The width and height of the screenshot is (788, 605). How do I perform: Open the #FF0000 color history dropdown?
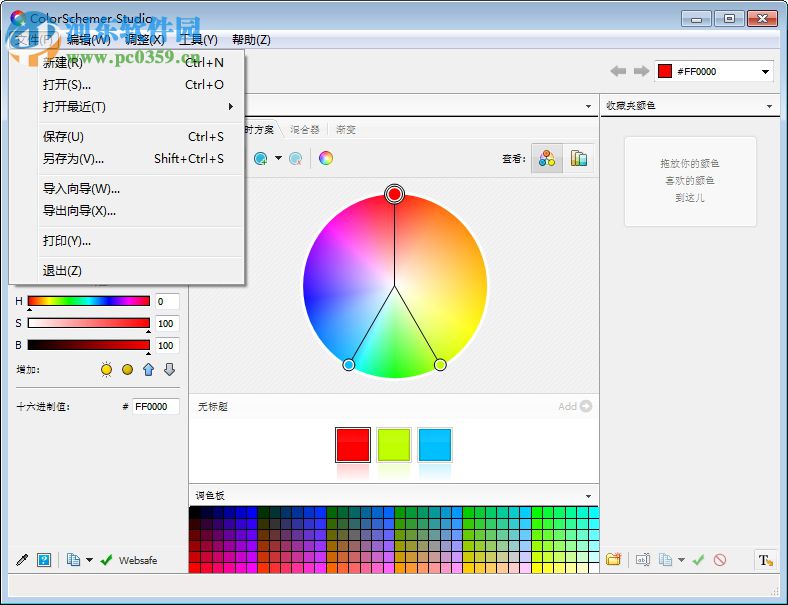click(x=765, y=72)
